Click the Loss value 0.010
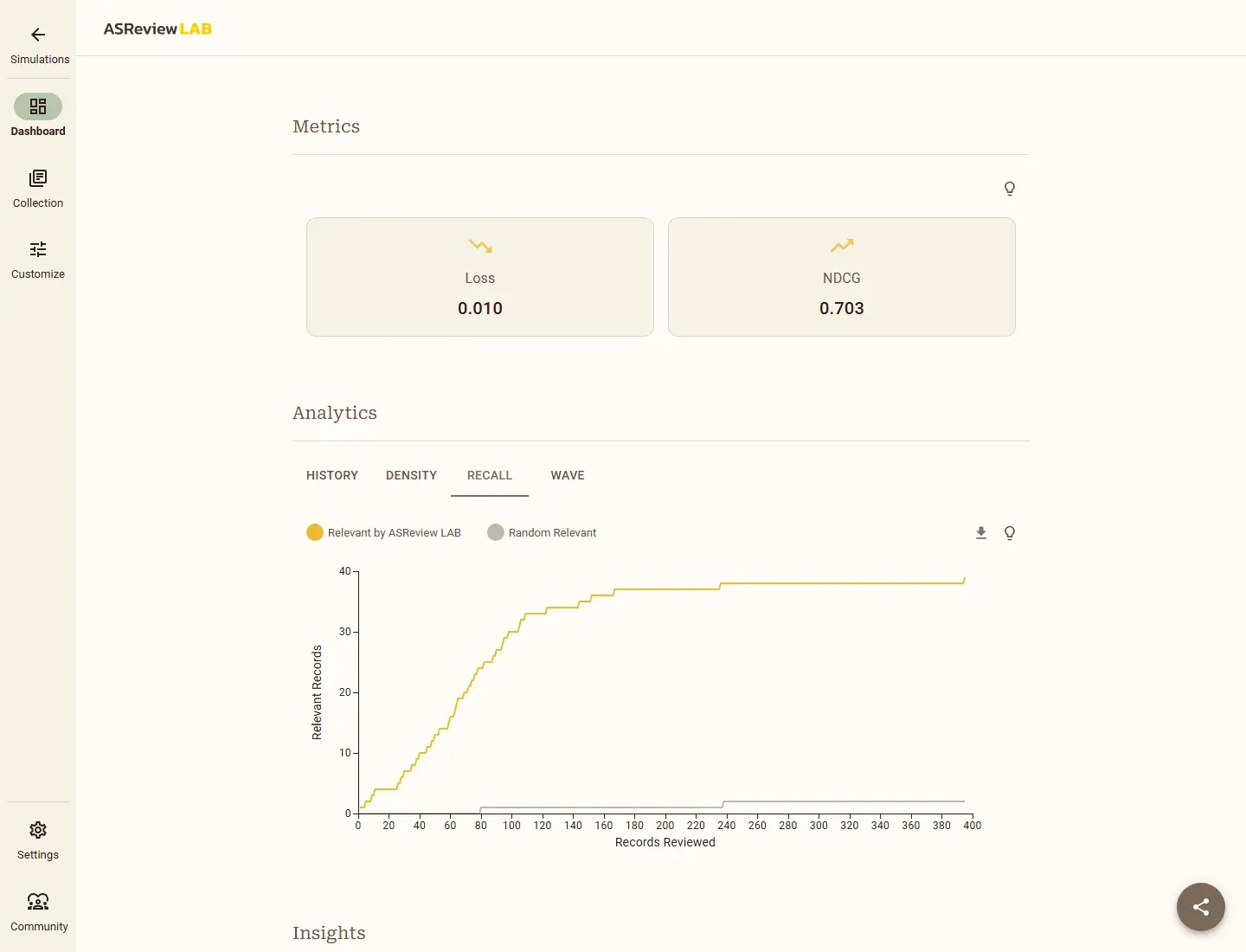This screenshot has height=952, width=1246. (480, 308)
